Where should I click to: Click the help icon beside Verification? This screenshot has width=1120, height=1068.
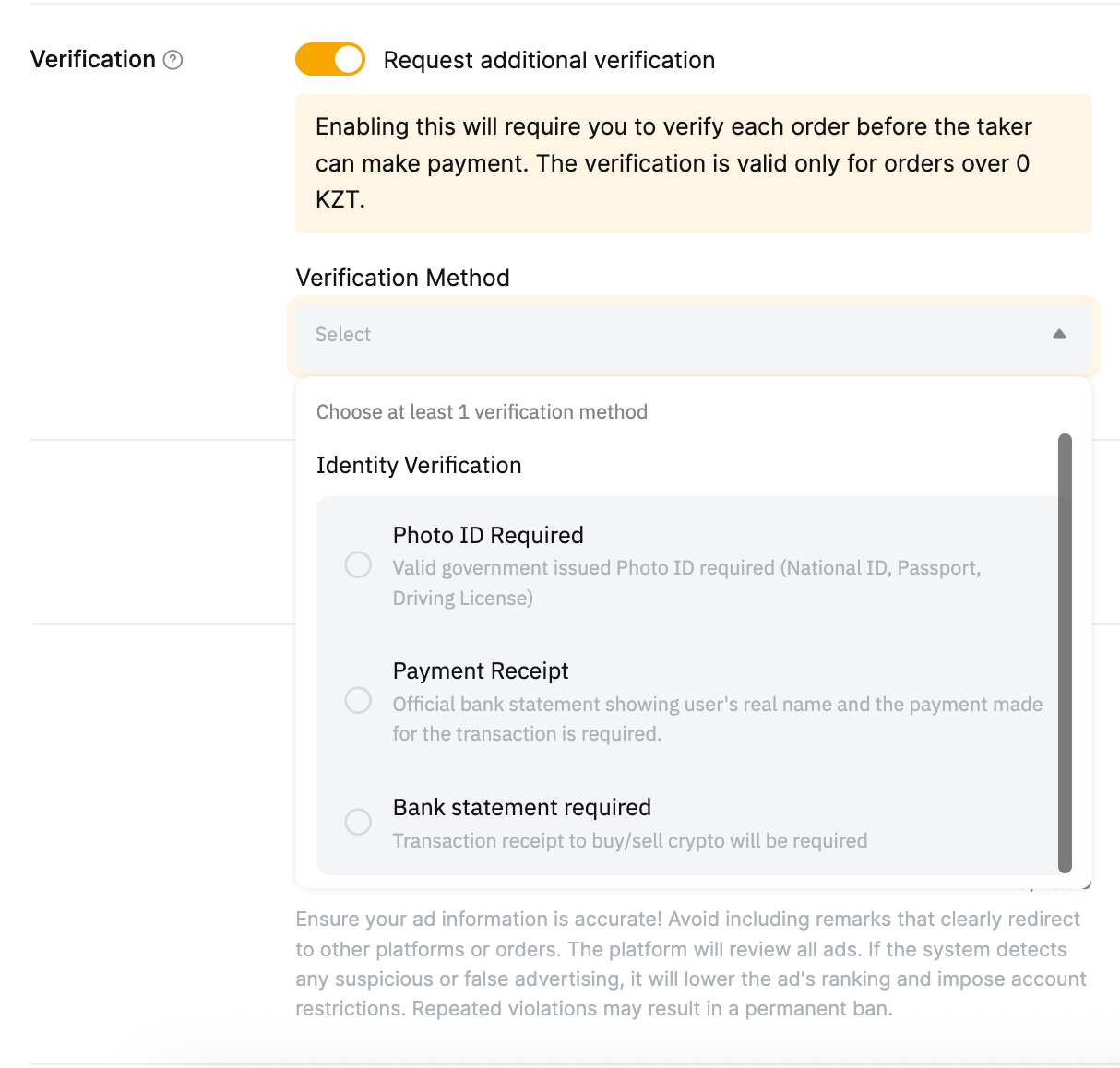click(173, 60)
